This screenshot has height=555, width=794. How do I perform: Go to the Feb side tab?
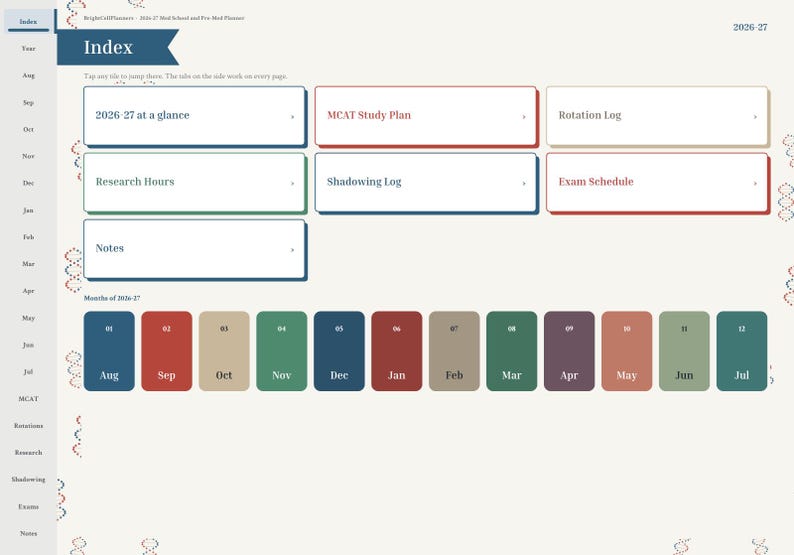[28, 237]
